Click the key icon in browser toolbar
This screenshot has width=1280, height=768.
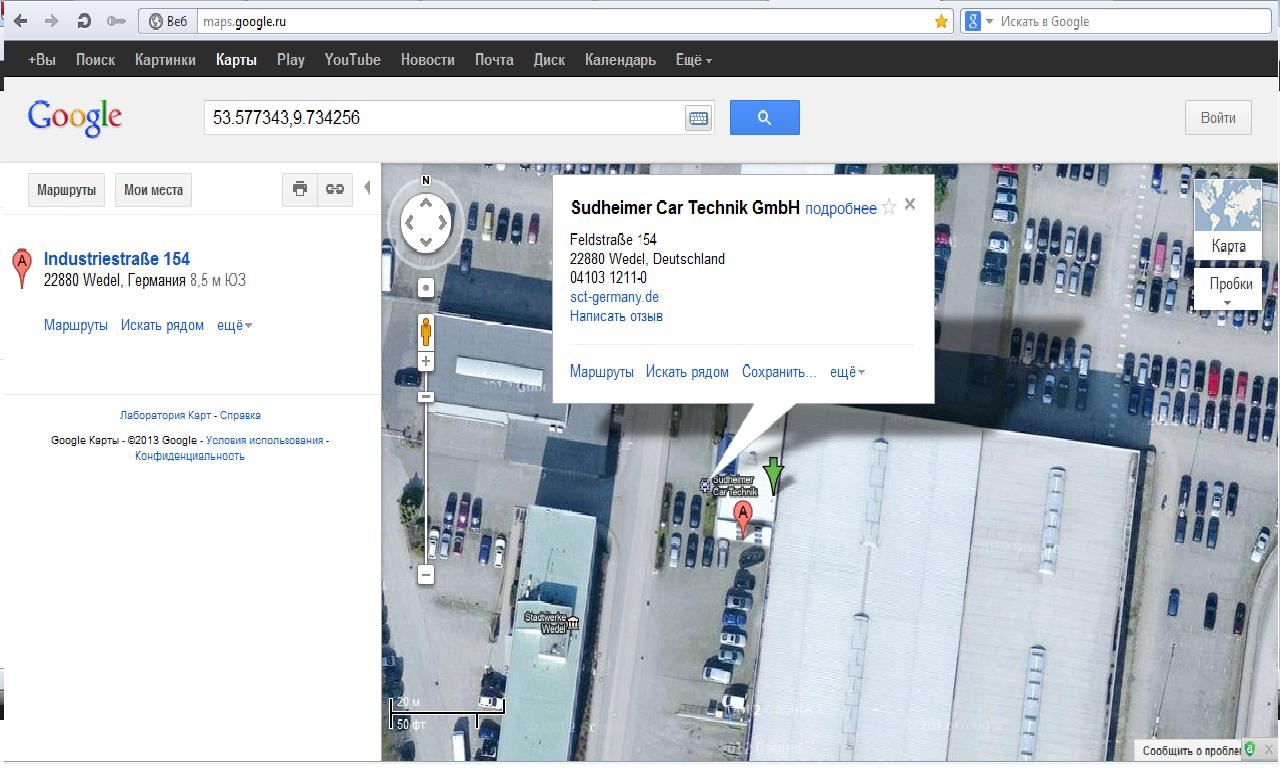click(x=116, y=21)
